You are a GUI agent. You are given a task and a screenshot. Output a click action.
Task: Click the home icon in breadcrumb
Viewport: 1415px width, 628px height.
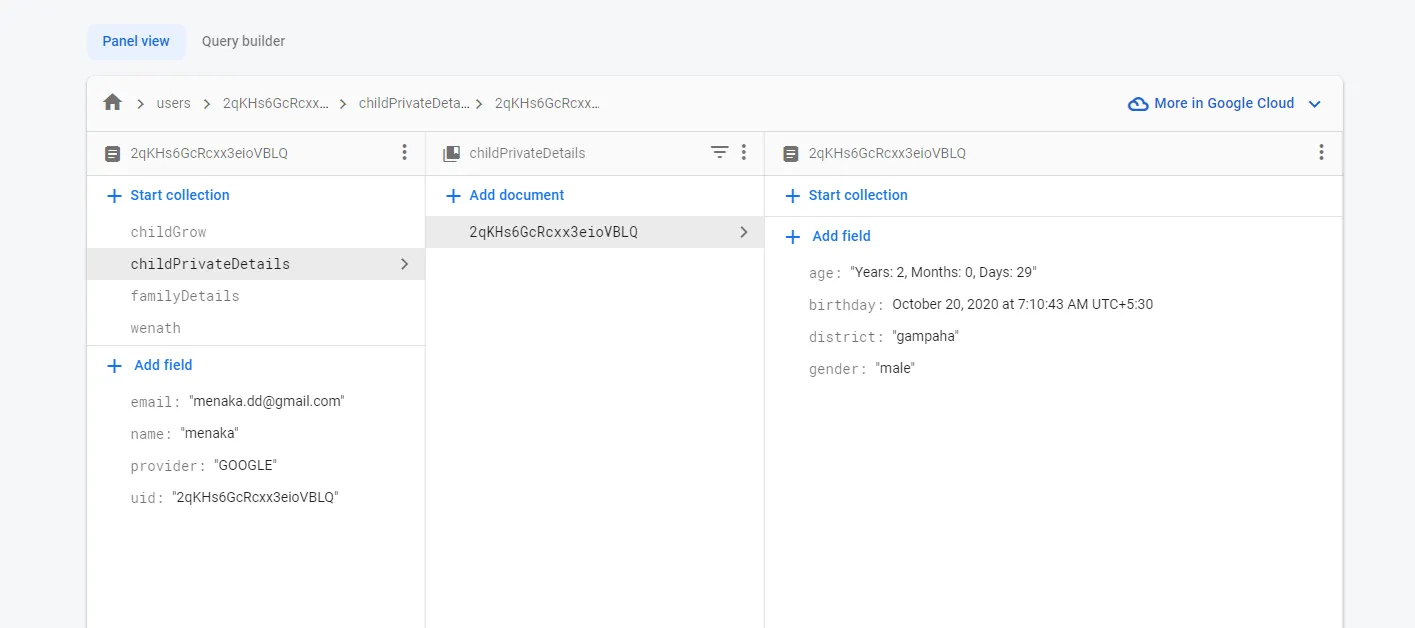point(112,103)
